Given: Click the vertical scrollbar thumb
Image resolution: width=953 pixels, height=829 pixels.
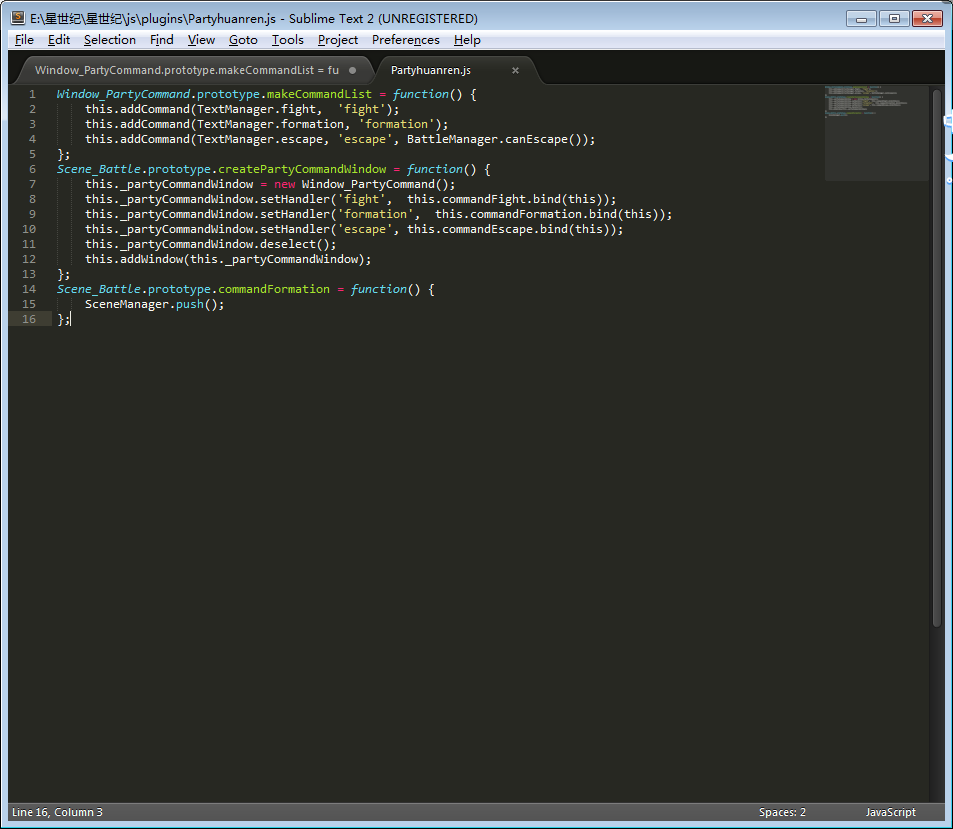Looking at the screenshot, I should point(937,359).
